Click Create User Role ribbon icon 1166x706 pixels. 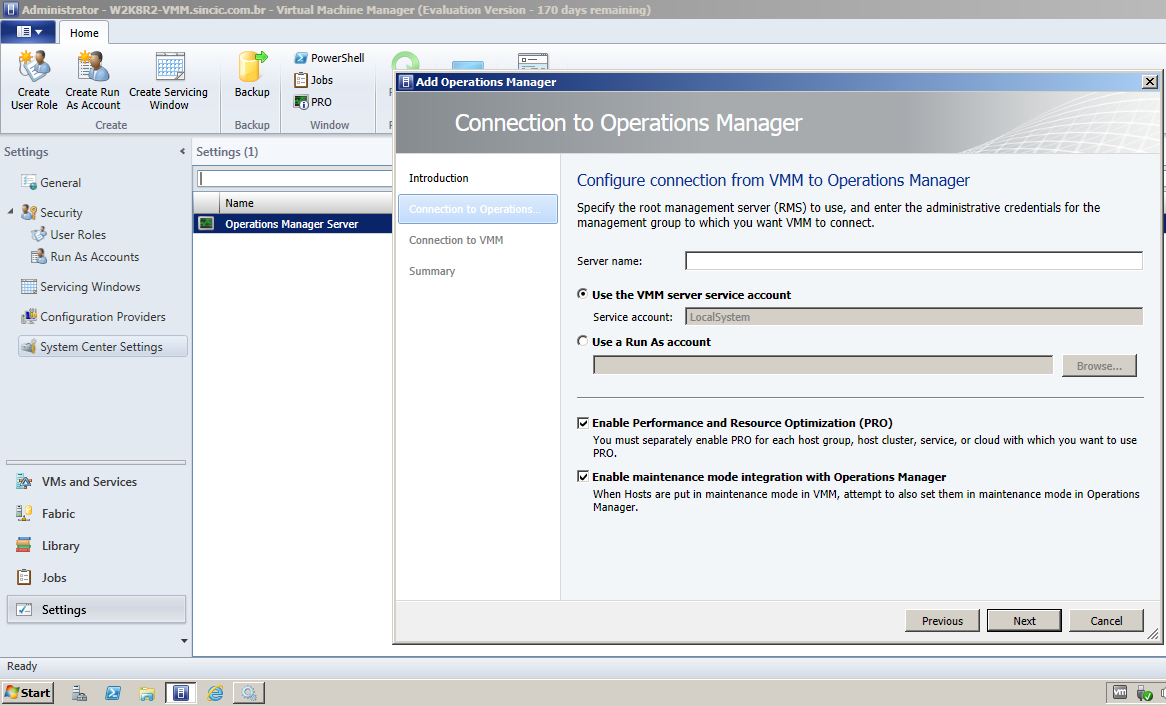[x=33, y=80]
